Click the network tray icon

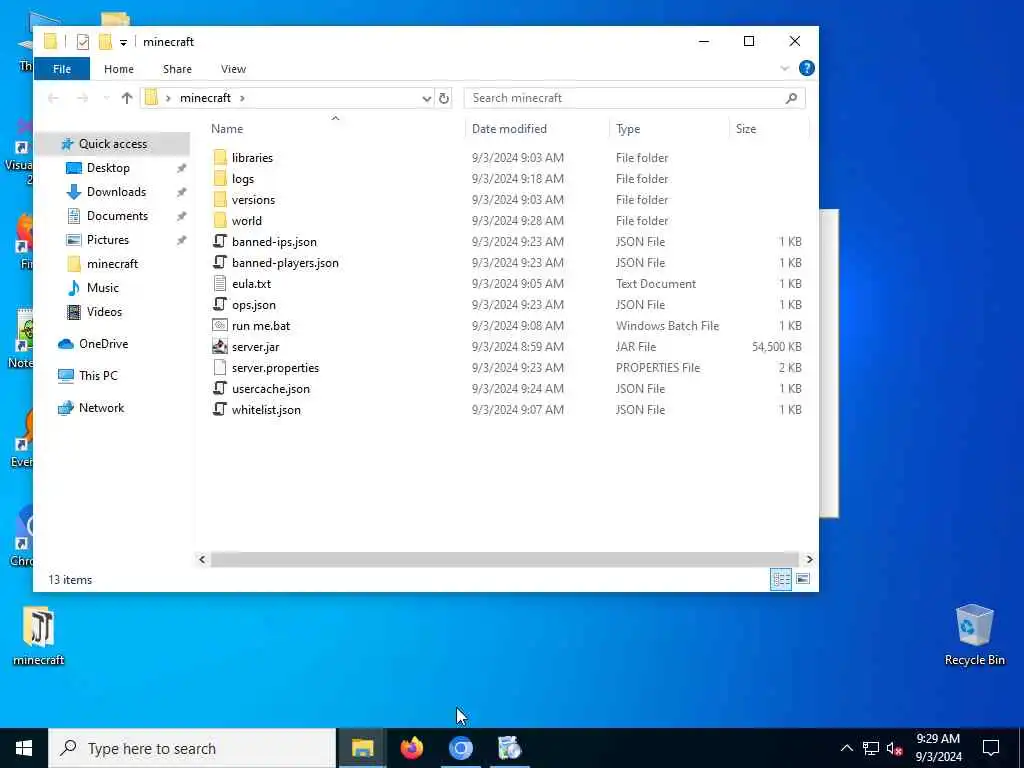pyautogui.click(x=871, y=748)
